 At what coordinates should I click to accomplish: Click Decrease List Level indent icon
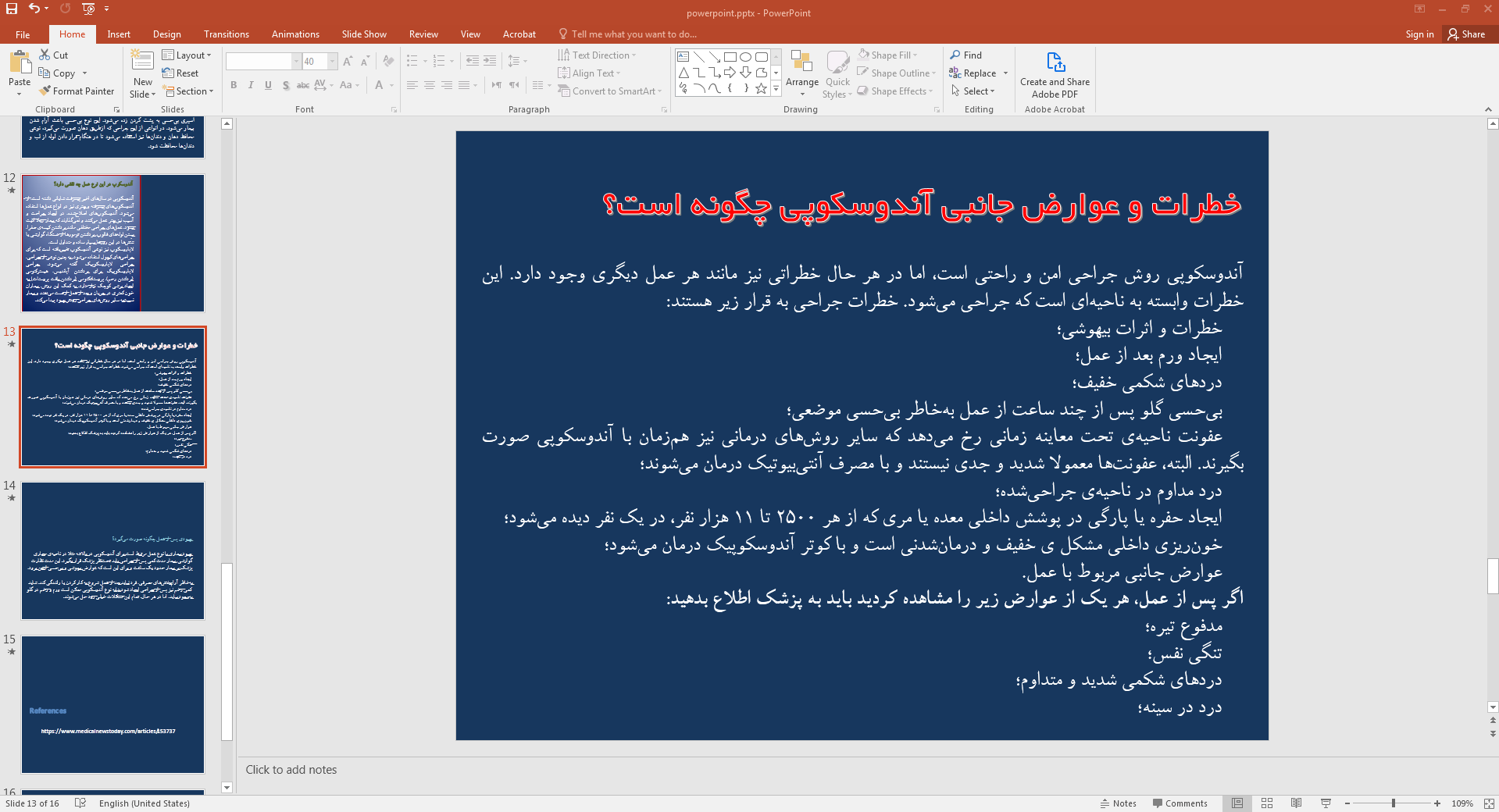(x=473, y=61)
